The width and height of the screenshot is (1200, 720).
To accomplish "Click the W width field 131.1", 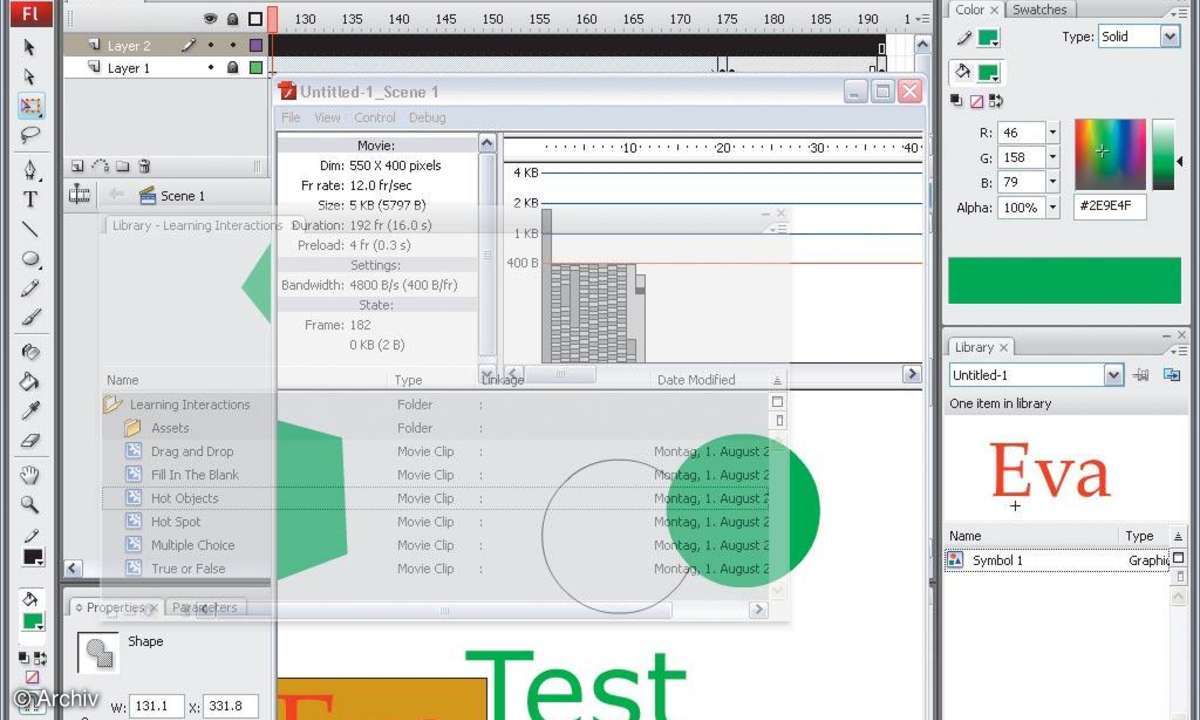I will click(157, 706).
